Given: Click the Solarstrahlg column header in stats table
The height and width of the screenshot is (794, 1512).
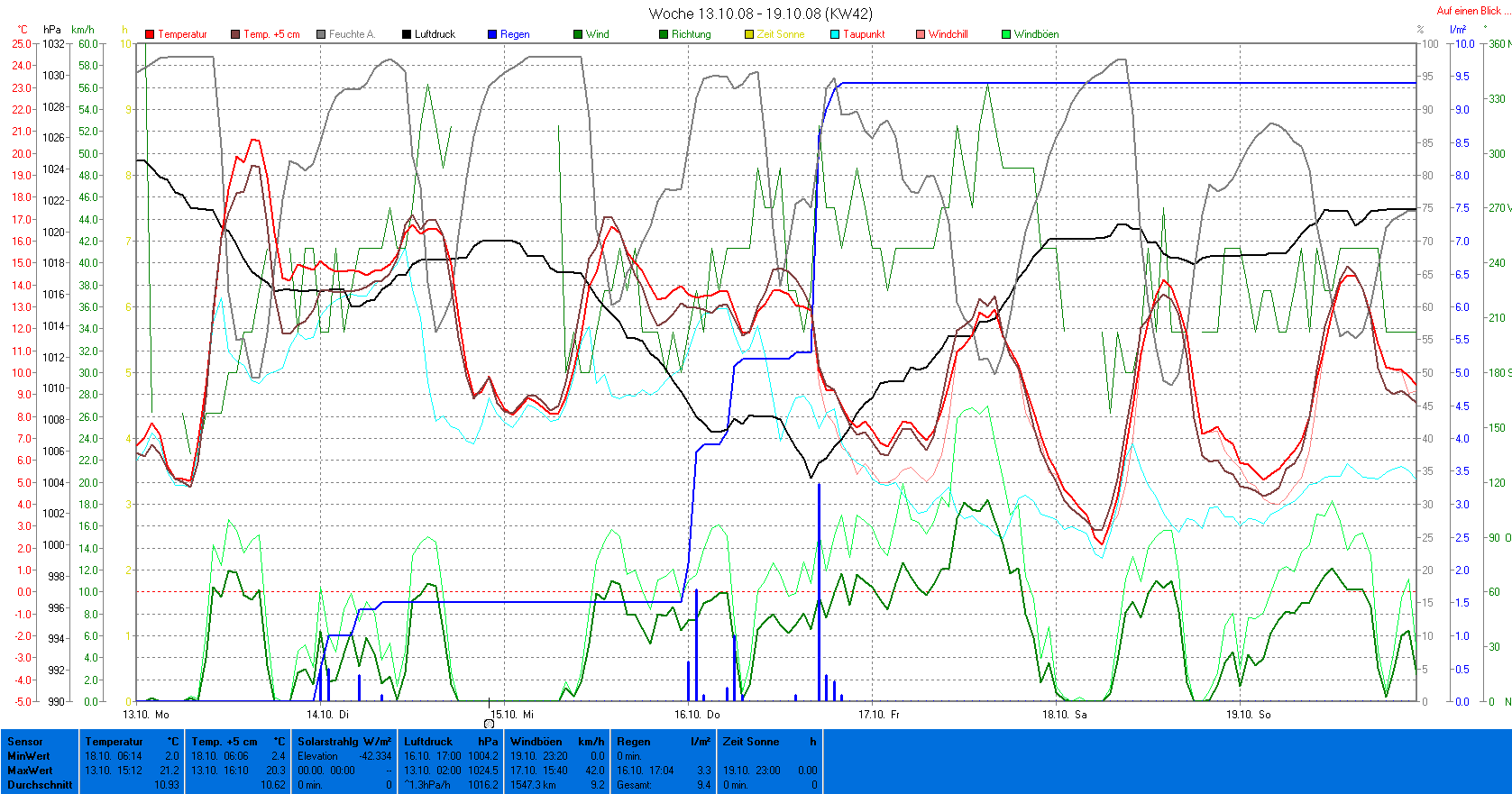Looking at the screenshot, I should point(330,742).
